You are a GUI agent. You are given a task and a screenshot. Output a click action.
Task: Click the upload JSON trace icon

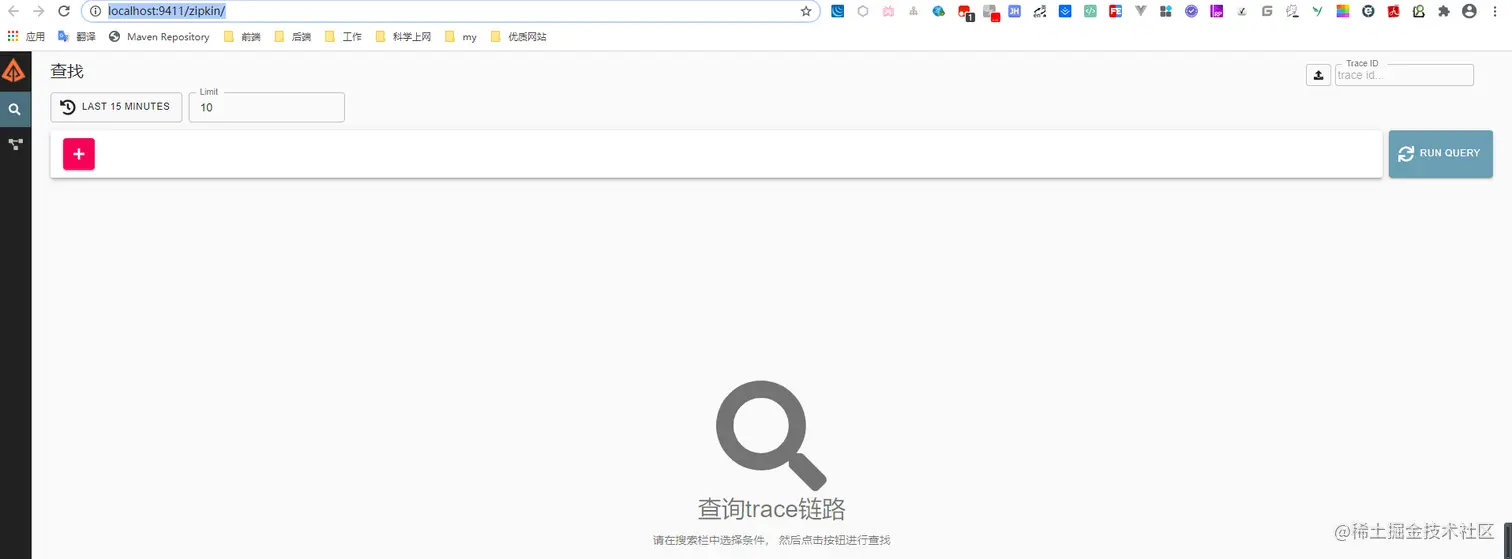1318,75
